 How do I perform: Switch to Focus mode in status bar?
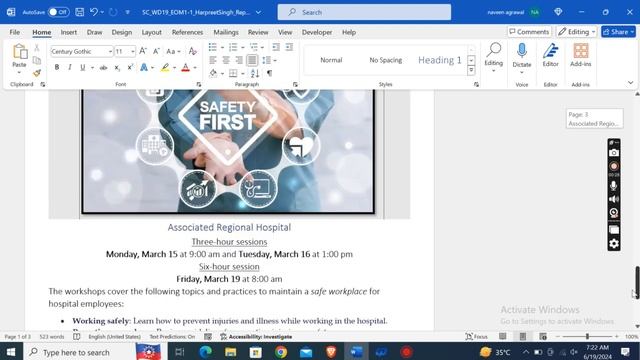(x=477, y=337)
